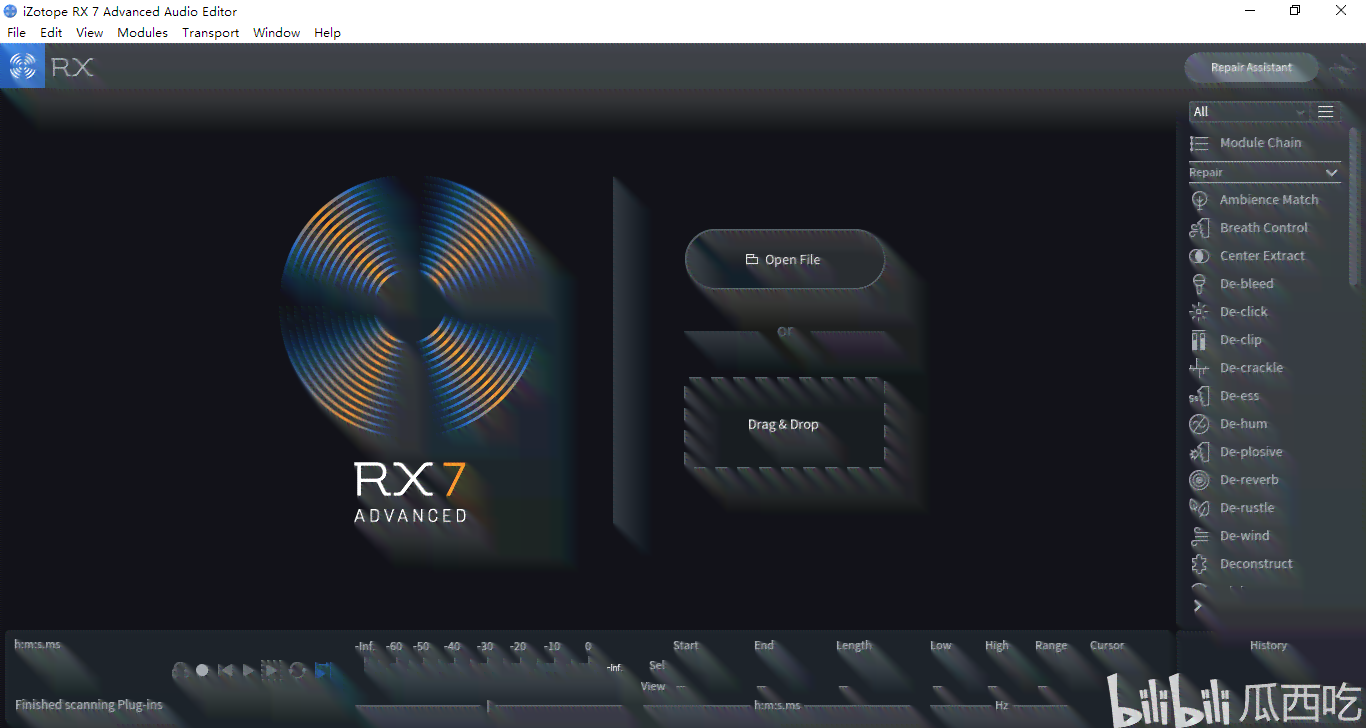Click the icon beside Repair Assistant
The height and width of the screenshot is (728, 1366).
point(1342,68)
